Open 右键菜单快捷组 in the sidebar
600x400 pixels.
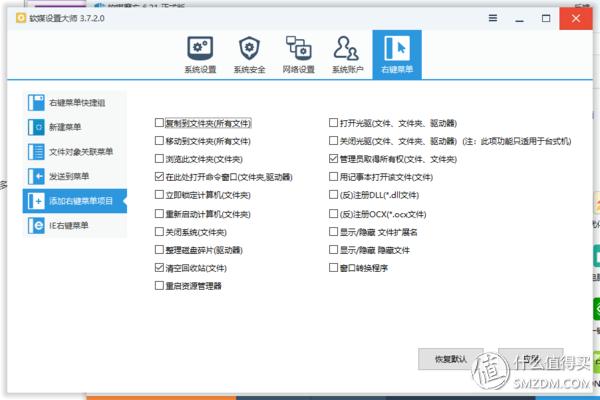pos(75,103)
